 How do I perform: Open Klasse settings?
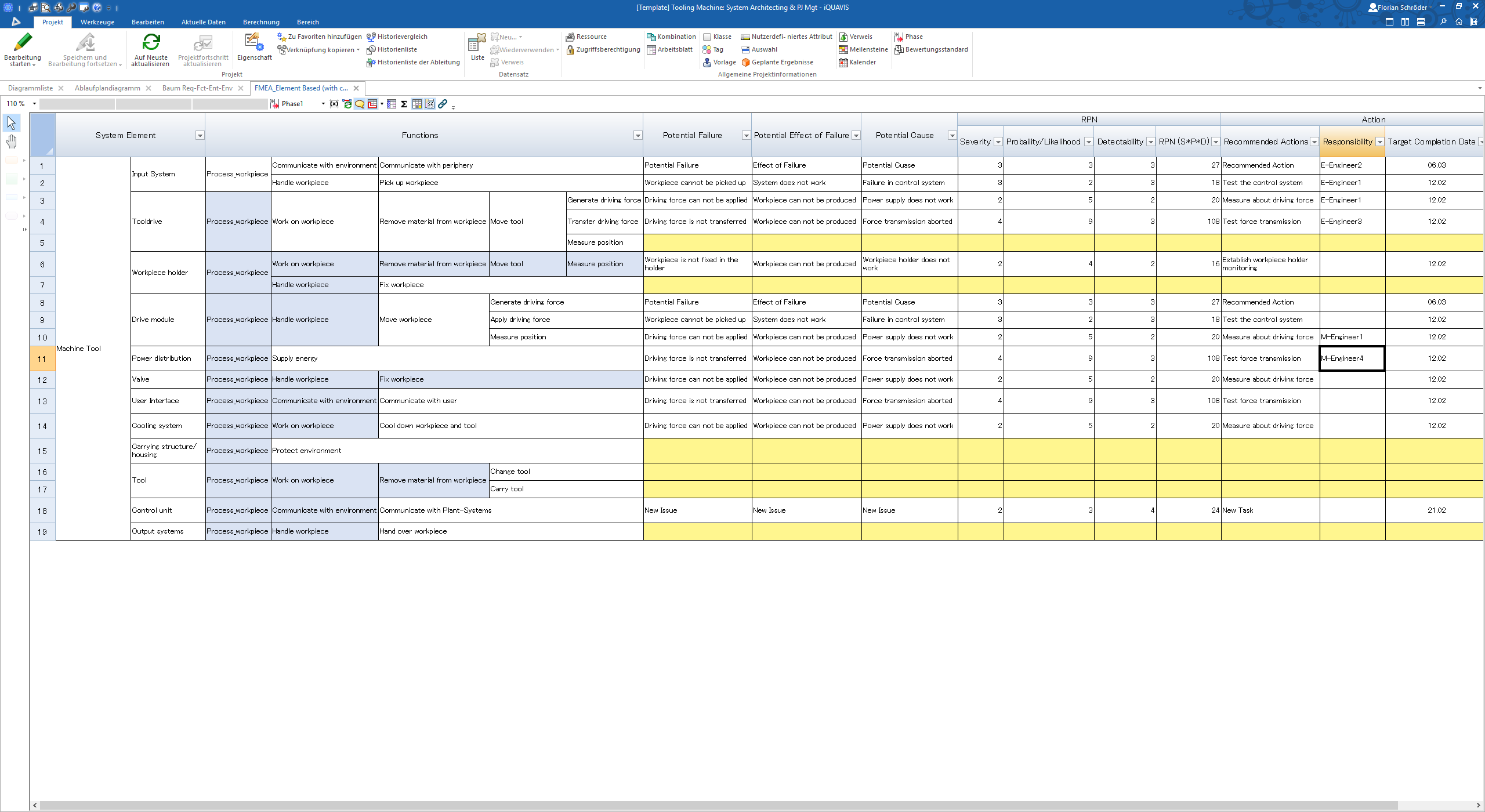tap(717, 37)
